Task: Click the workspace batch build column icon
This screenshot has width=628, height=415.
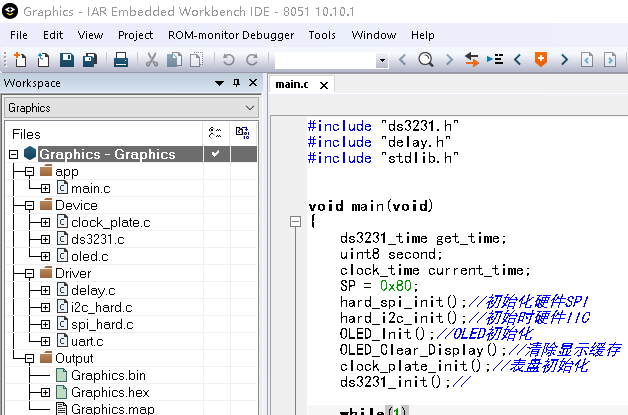Action: pyautogui.click(x=243, y=133)
